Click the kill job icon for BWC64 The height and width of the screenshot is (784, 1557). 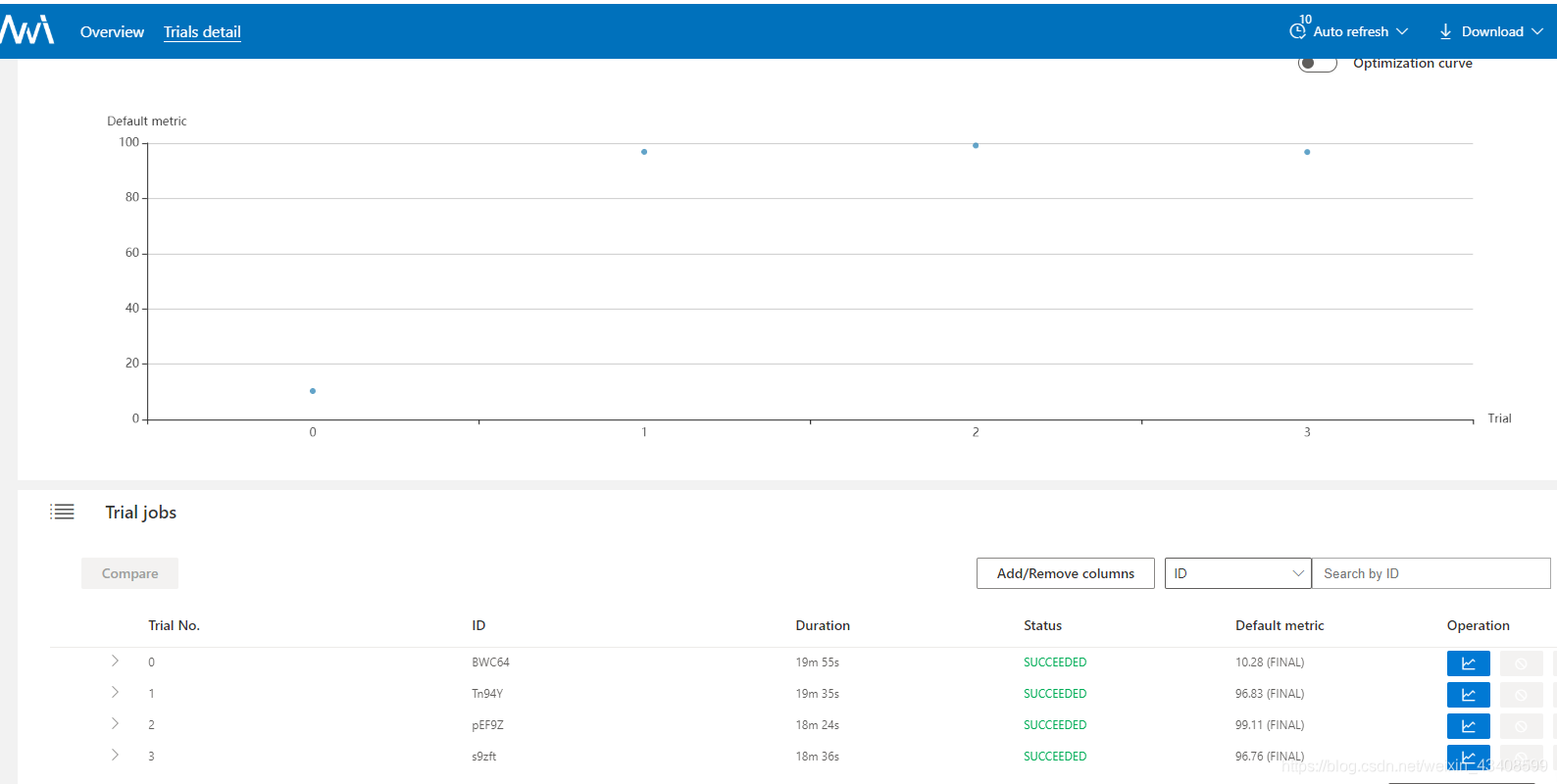pyautogui.click(x=1521, y=663)
